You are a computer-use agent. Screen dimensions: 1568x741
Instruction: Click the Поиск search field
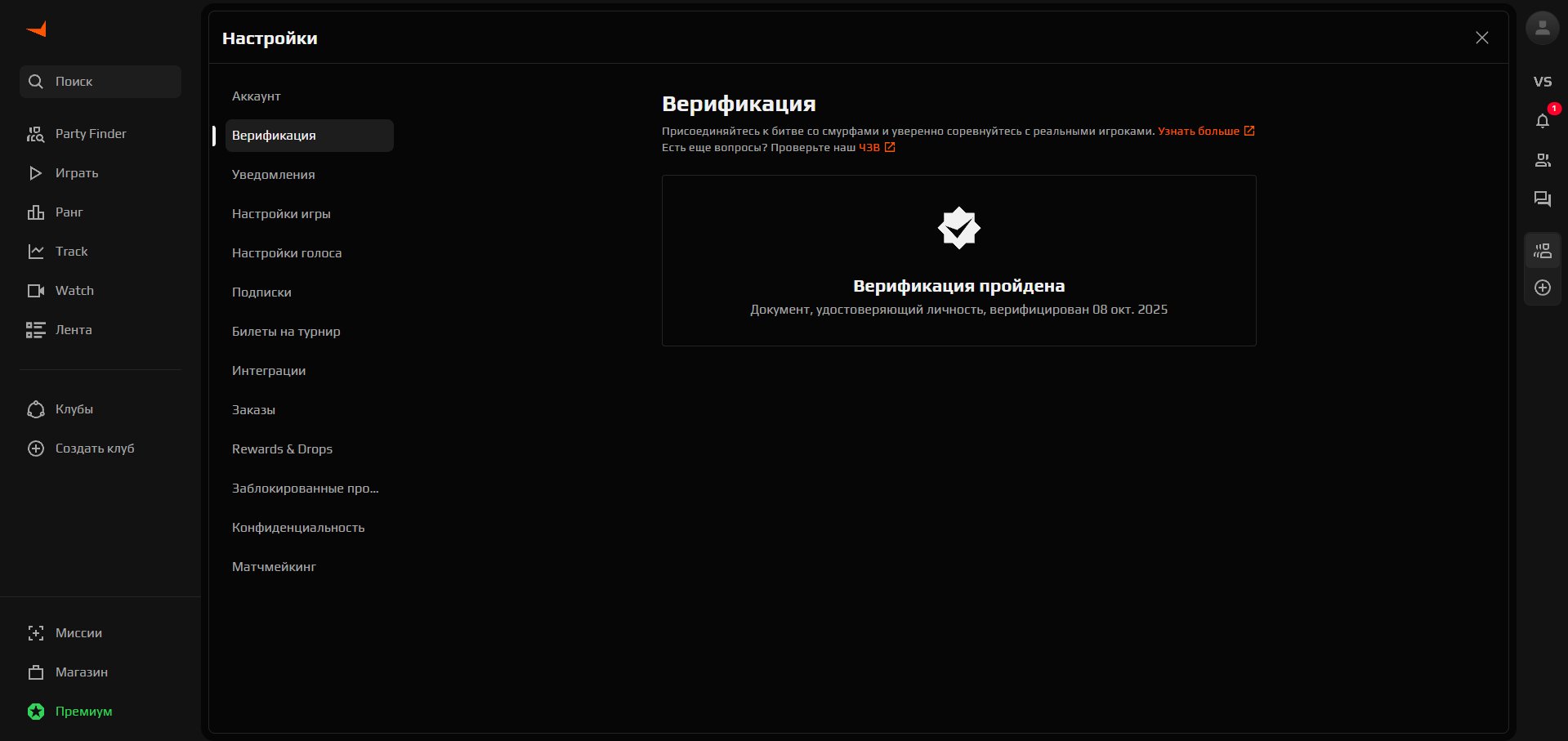101,82
